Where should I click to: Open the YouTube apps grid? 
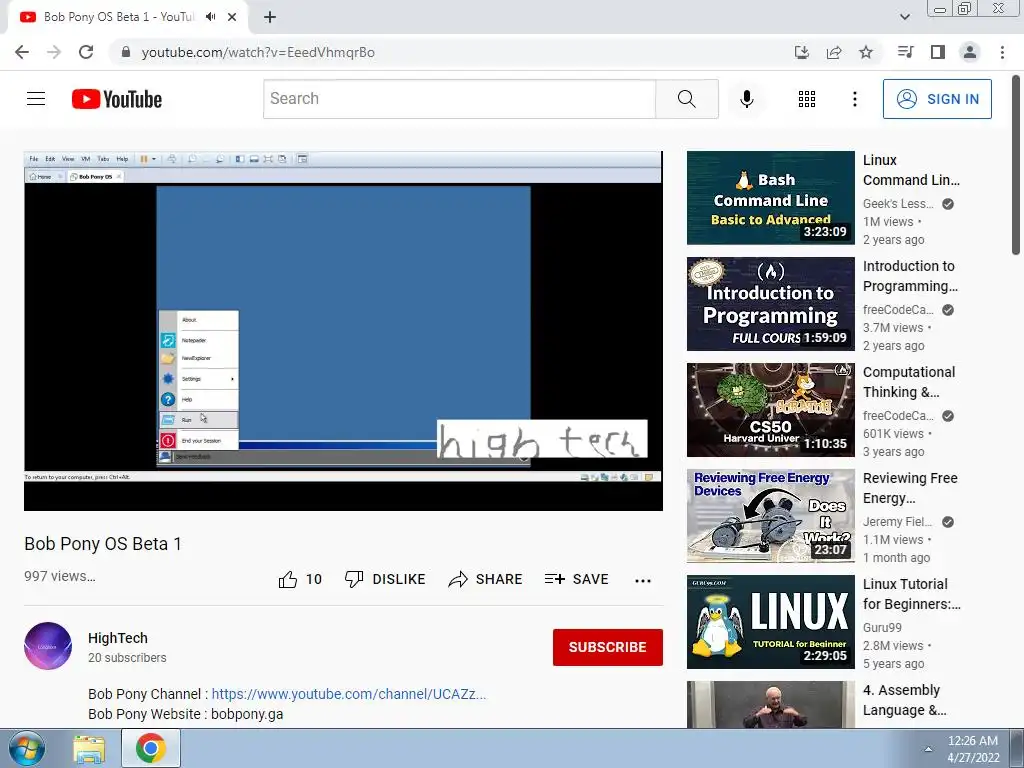pos(807,99)
